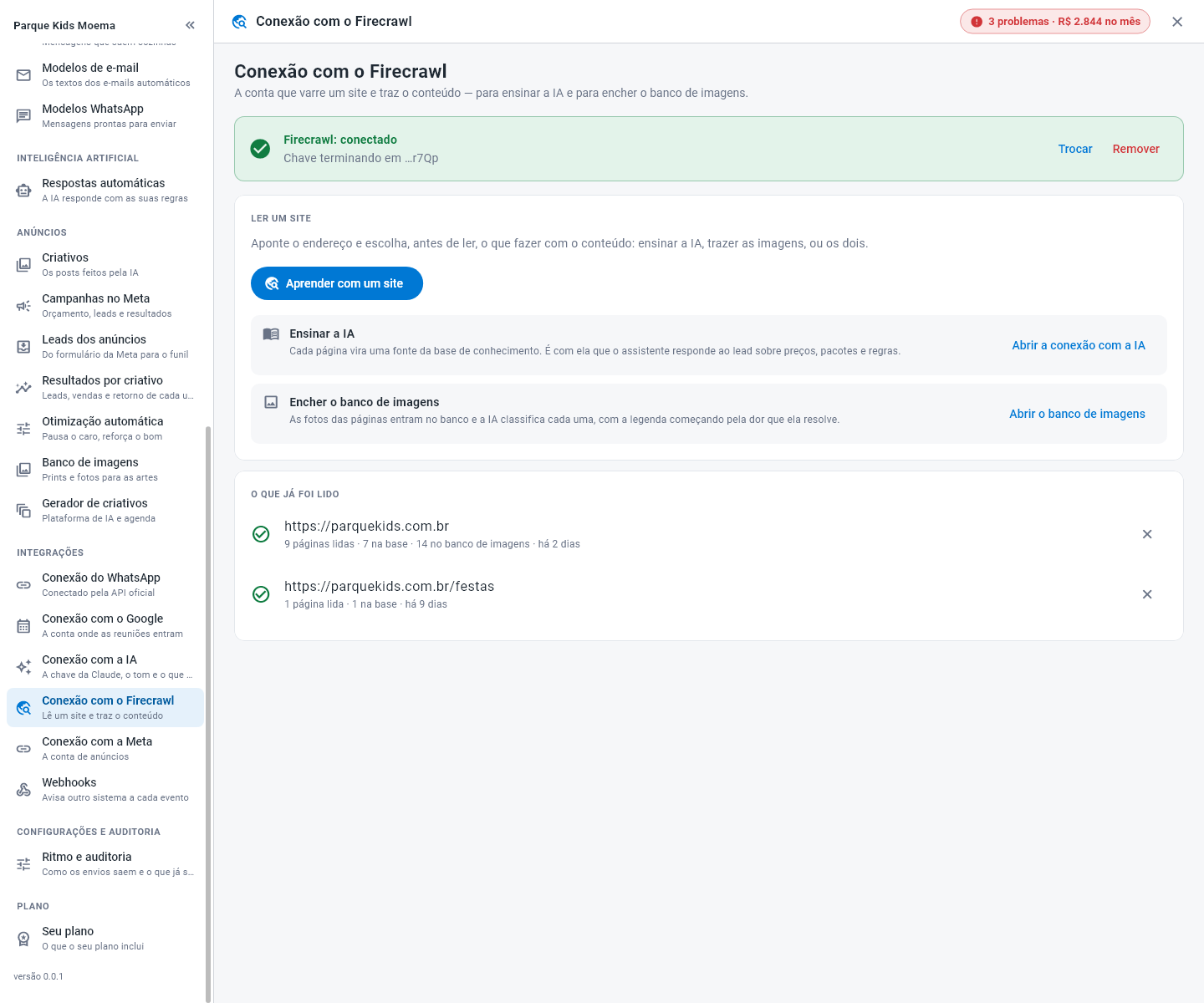Click the https://parquekids.com.br URL text

pos(367,526)
